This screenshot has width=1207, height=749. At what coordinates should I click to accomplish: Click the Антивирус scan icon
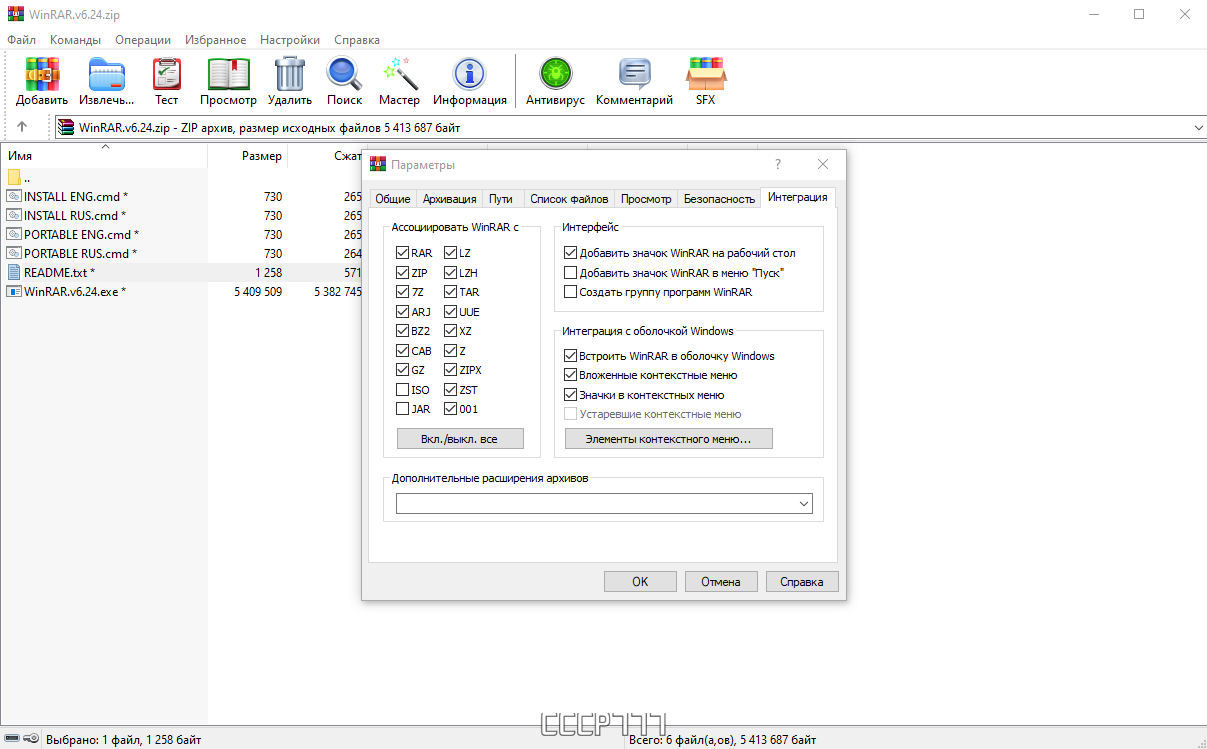pos(554,75)
